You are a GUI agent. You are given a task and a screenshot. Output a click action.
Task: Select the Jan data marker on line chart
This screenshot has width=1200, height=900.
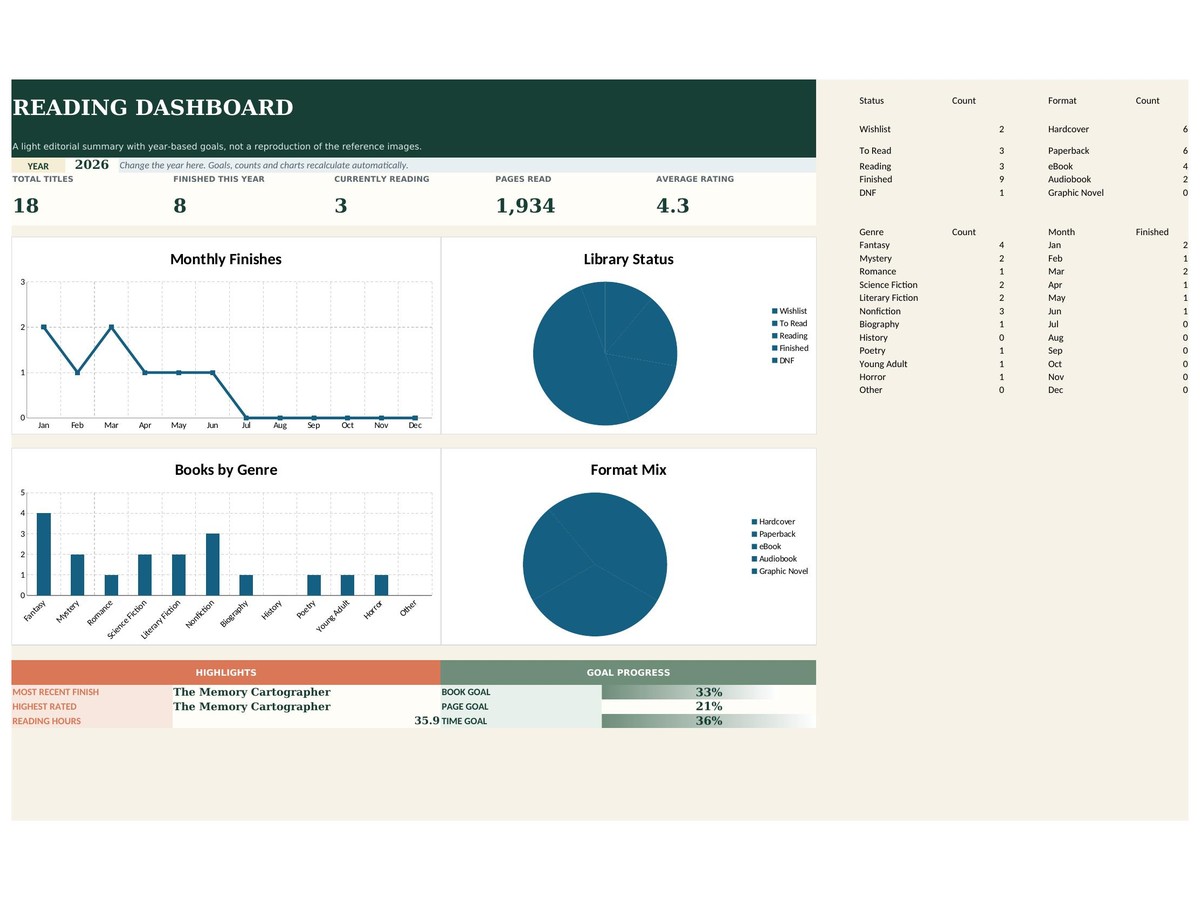coord(44,327)
